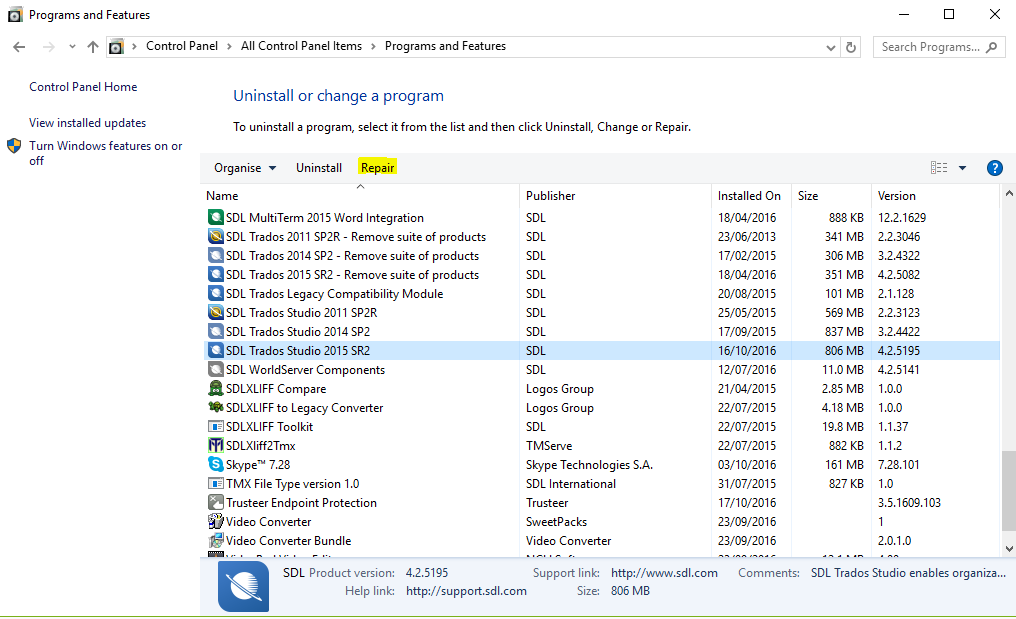
Task: Click the SDLXLIFF Toolkit program icon
Action: coord(216,426)
